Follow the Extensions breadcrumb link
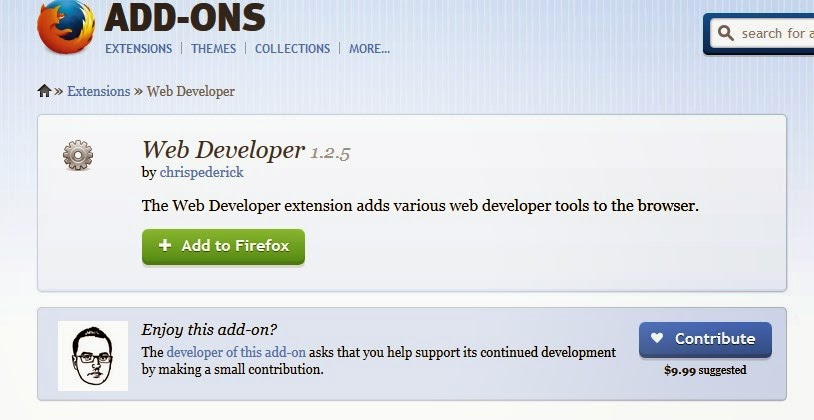 (98, 91)
